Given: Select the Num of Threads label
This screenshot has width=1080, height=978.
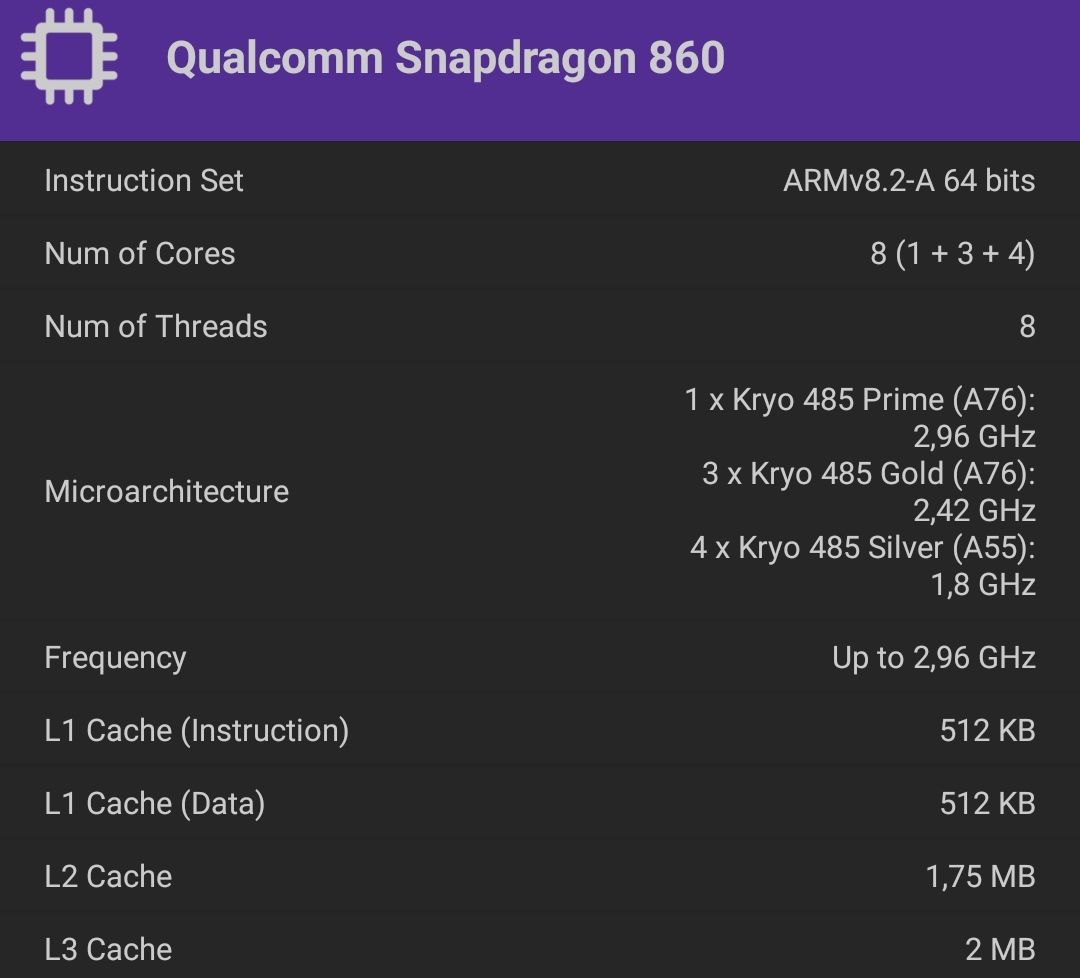Looking at the screenshot, I should [156, 327].
